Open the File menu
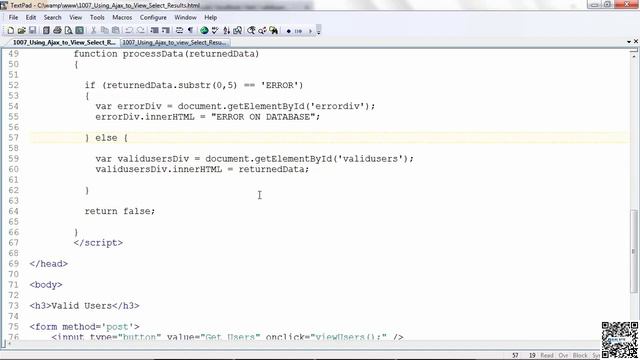Image resolution: width=640 pixels, height=360 pixels. pos(13,18)
